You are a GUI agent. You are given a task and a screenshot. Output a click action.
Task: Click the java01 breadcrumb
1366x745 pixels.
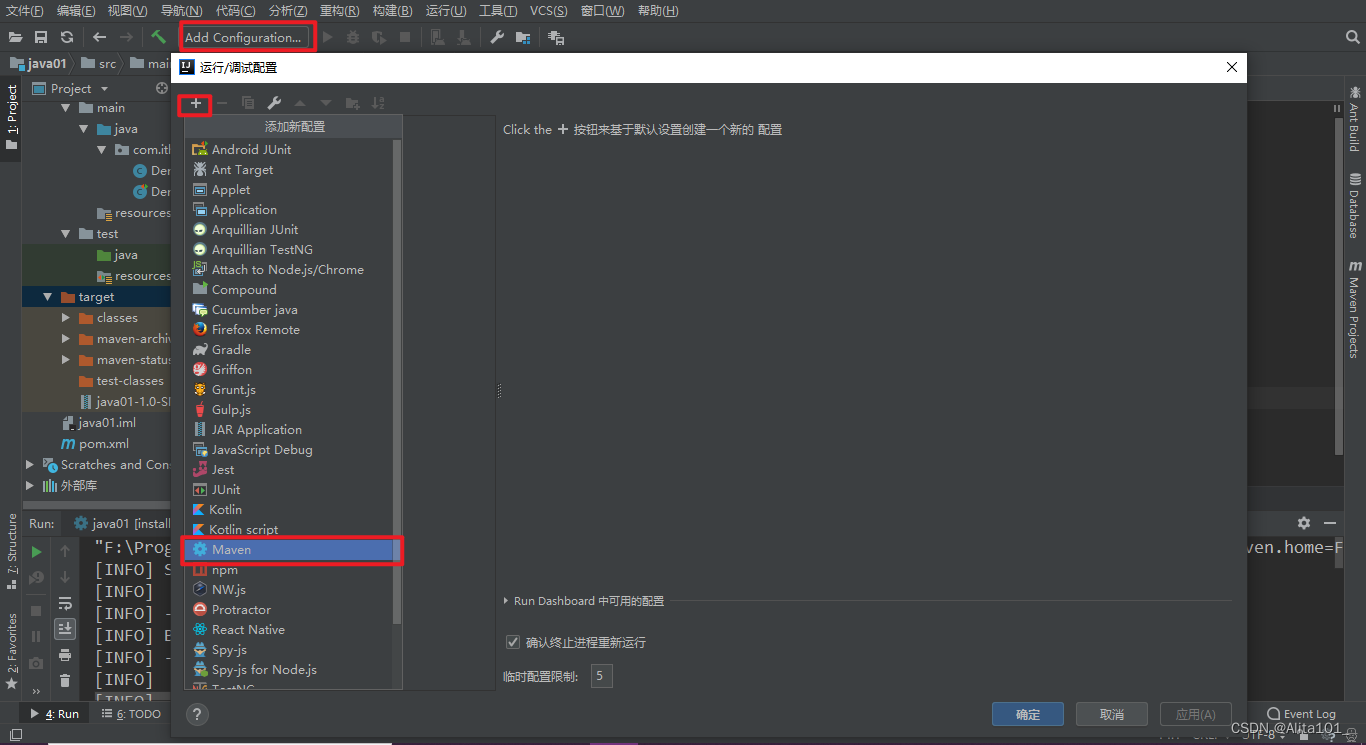(x=39, y=64)
